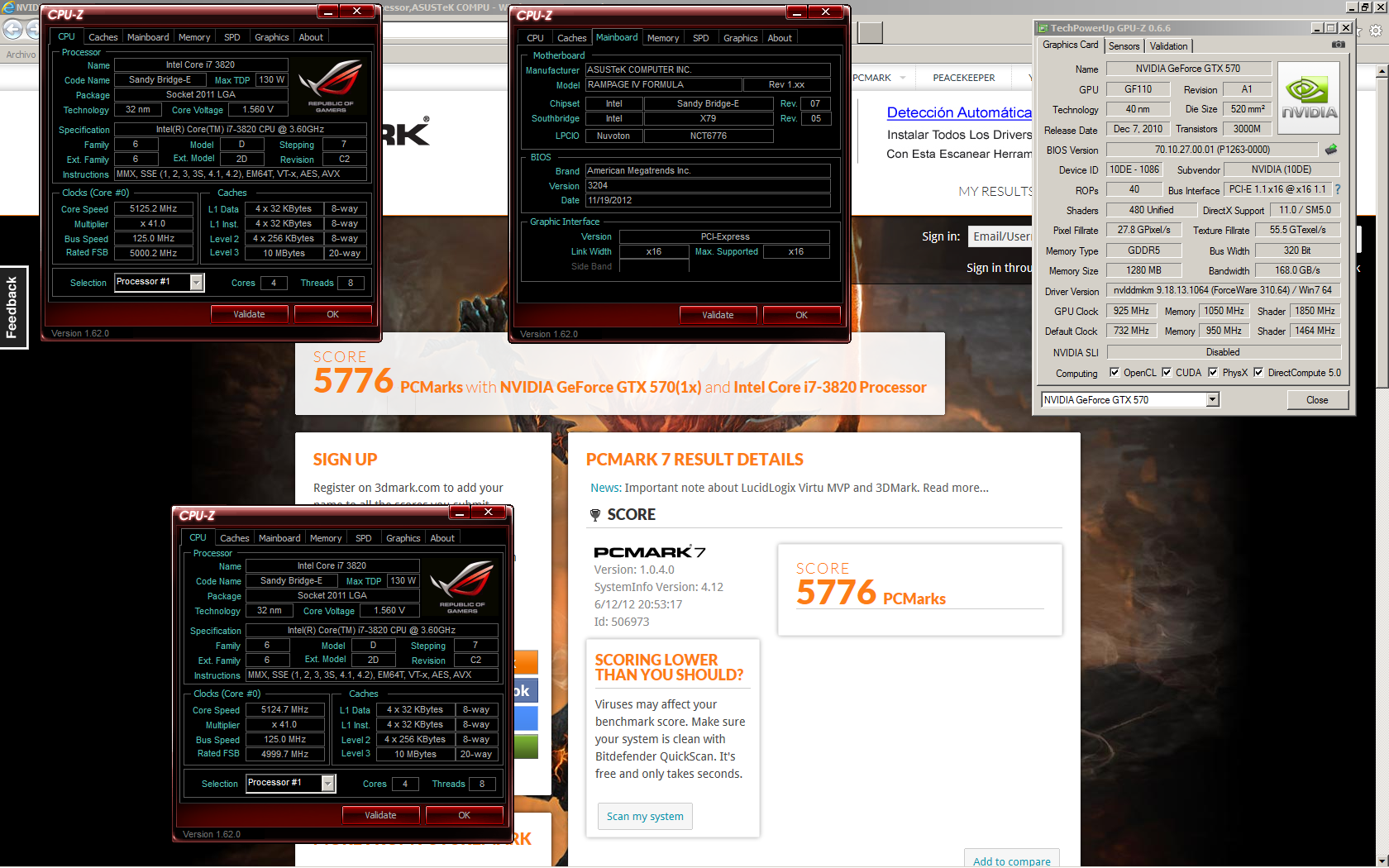This screenshot has height=868, width=1389.
Task: Open Mainboard tab in bottom CPU-Z window
Action: (279, 538)
